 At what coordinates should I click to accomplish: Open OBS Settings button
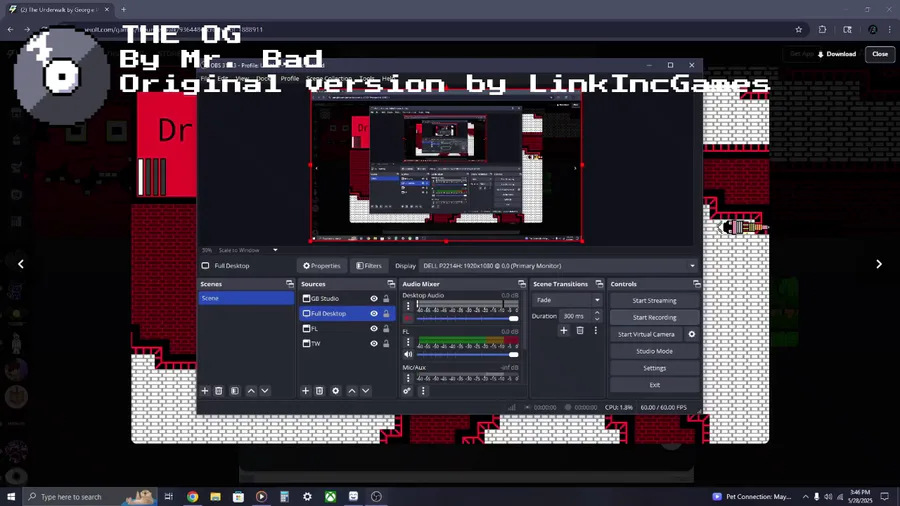654,368
